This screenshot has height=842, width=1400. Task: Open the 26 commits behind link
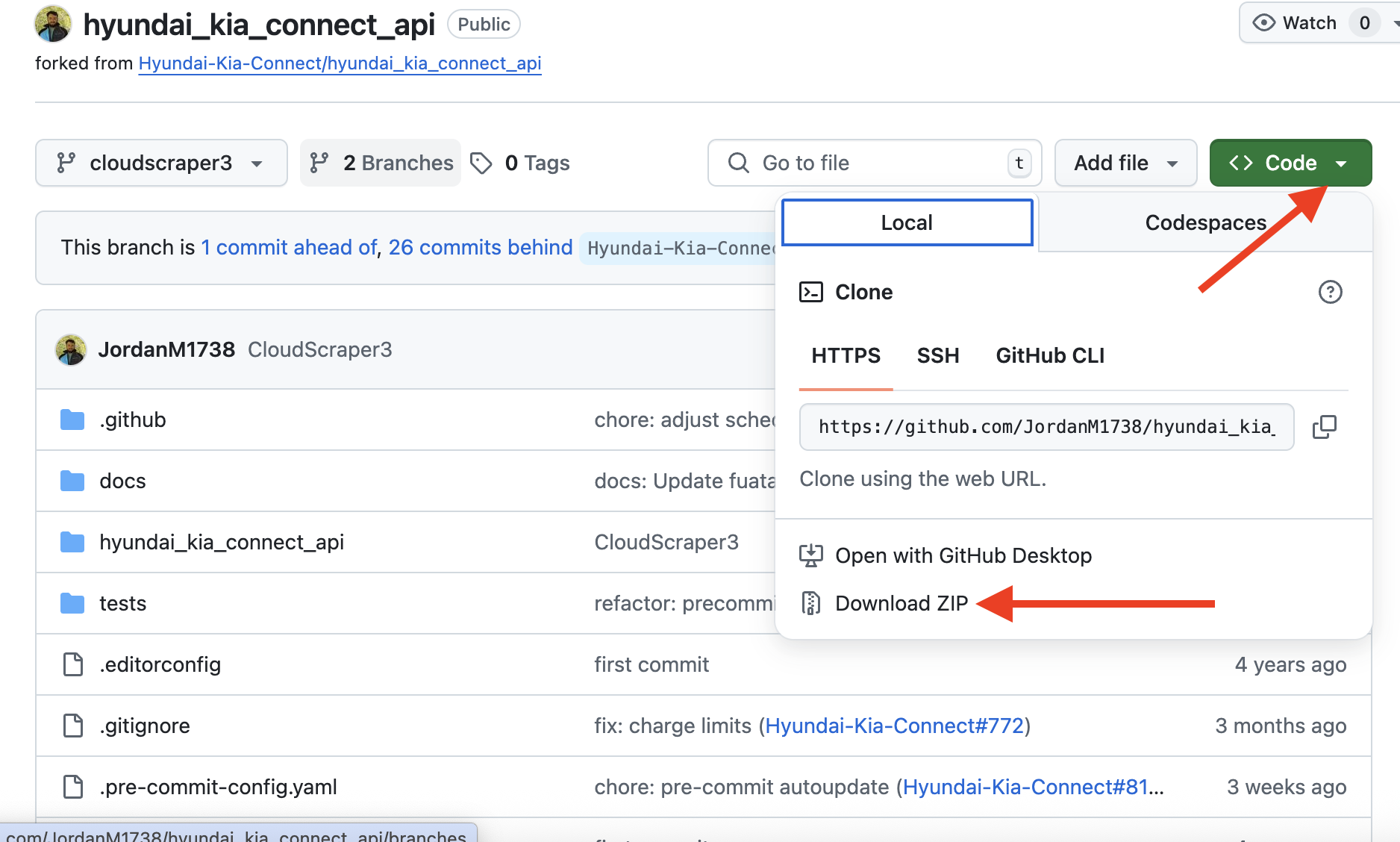coord(481,247)
